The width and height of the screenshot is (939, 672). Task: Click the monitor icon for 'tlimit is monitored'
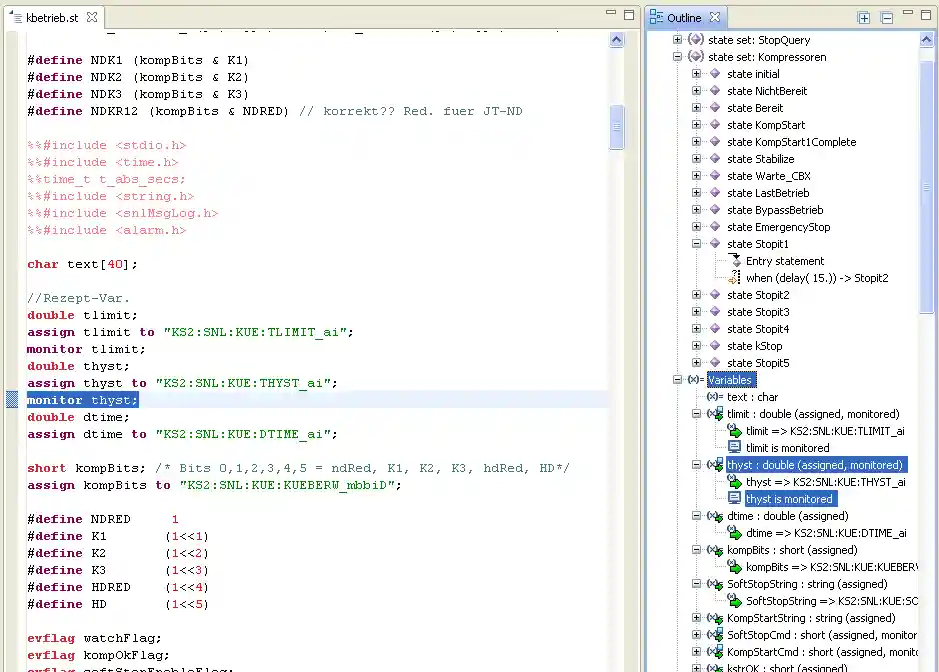tap(735, 448)
